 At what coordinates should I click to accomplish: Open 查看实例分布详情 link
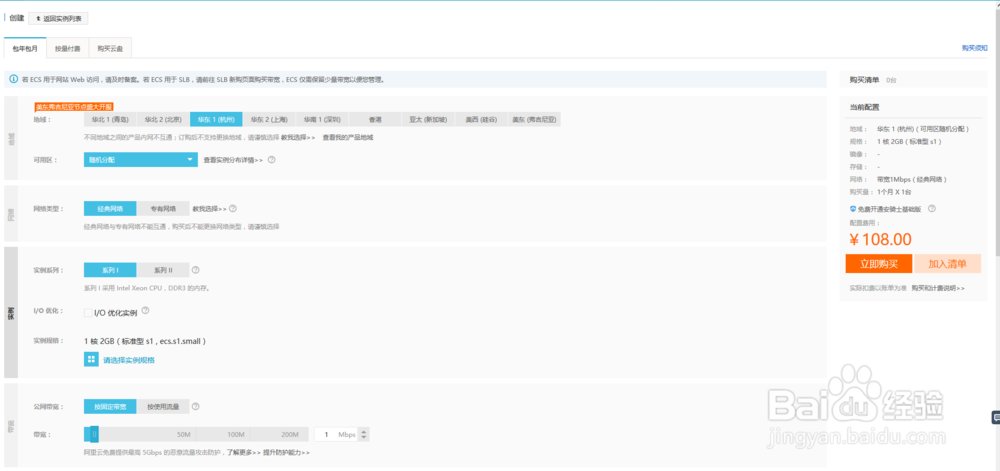tap(233, 160)
